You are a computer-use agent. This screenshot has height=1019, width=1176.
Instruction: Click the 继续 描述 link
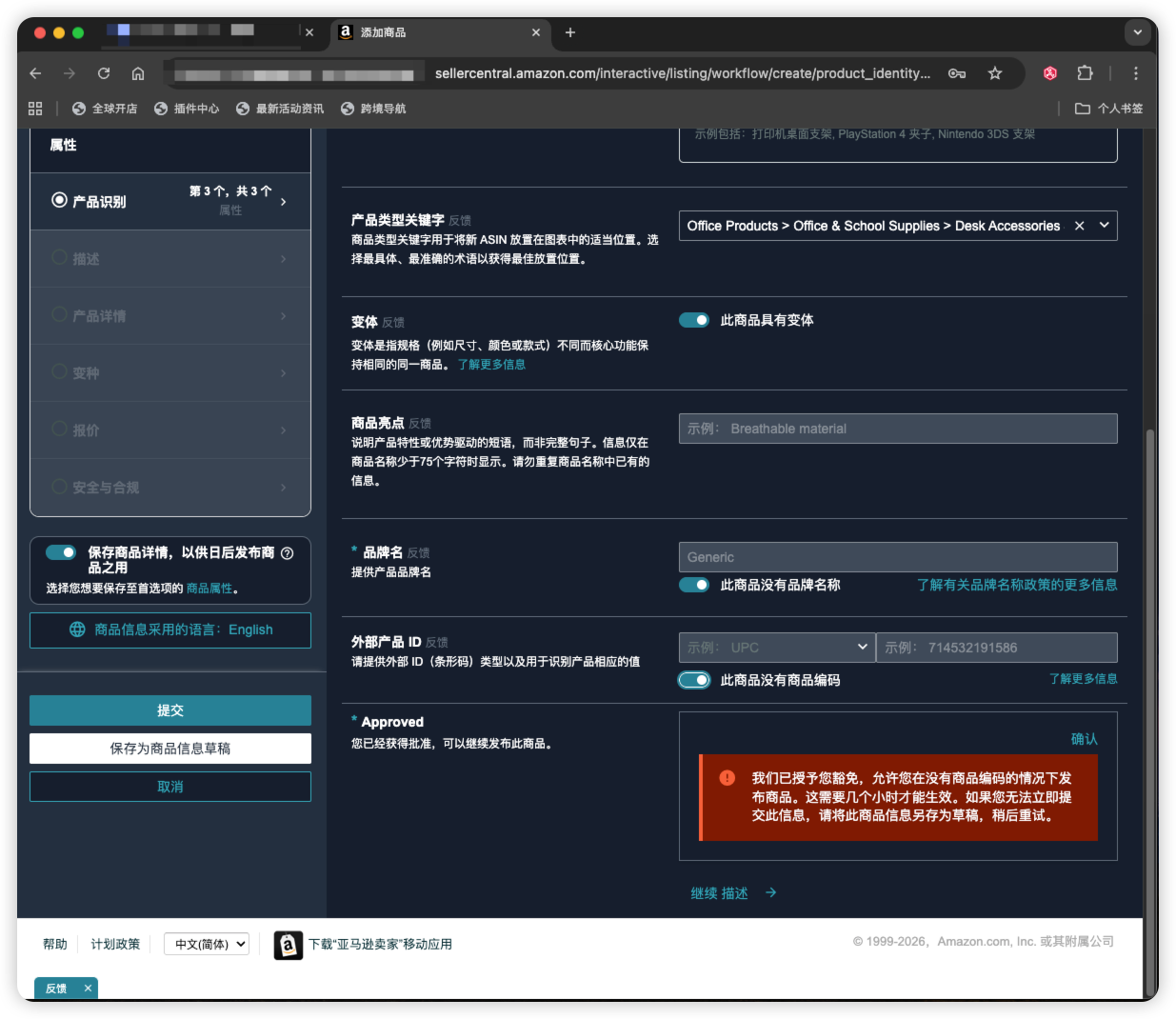tap(733, 893)
